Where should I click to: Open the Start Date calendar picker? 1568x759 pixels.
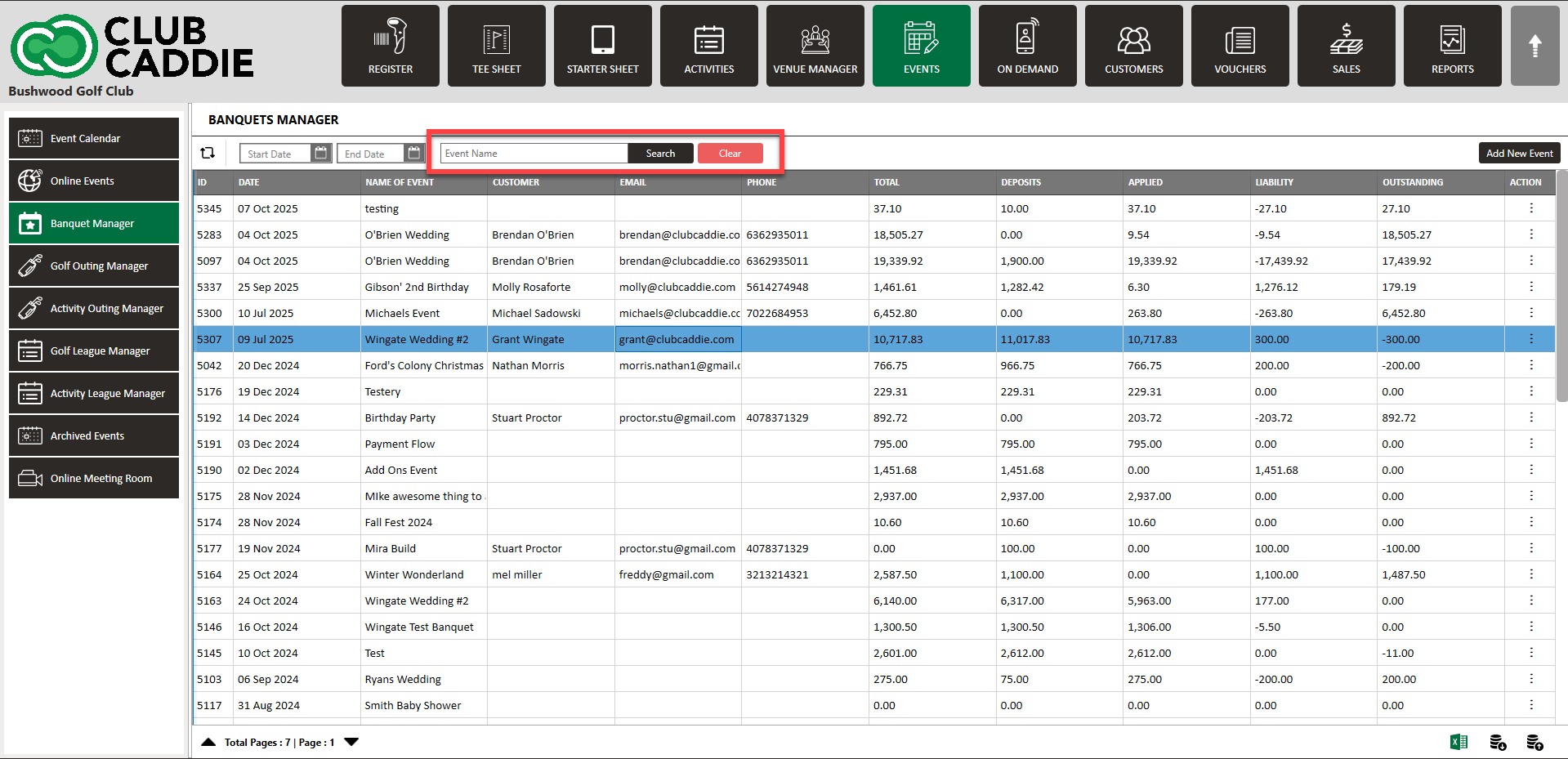321,153
